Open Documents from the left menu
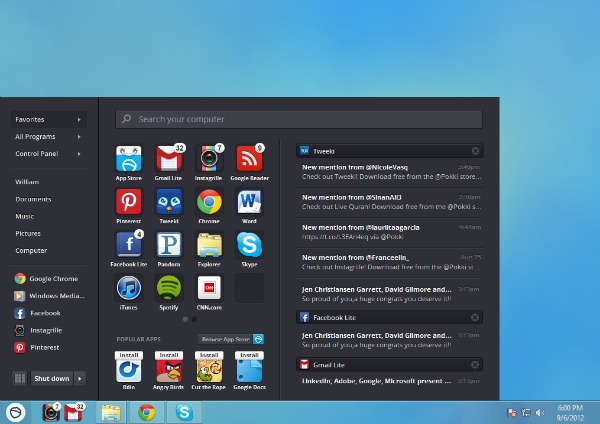The height and width of the screenshot is (424, 600). coord(33,199)
